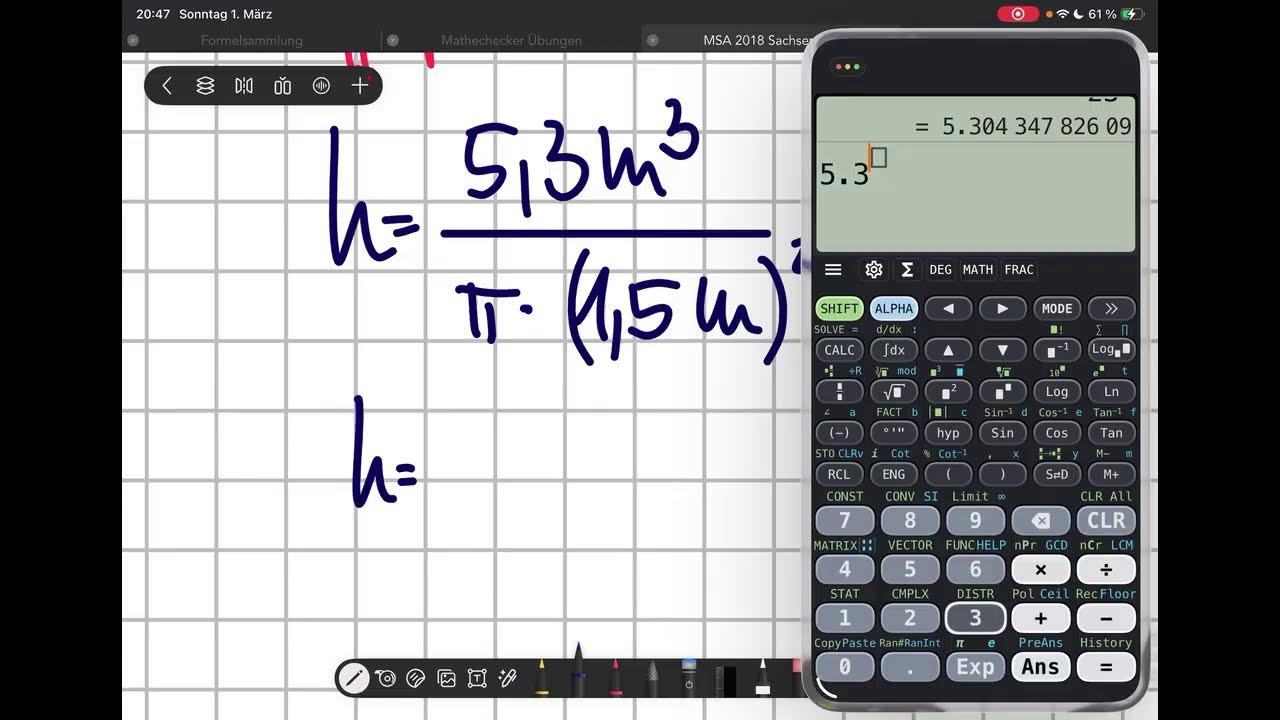The height and width of the screenshot is (720, 1280).
Task: Tap the 9 digit key
Action: [975, 520]
